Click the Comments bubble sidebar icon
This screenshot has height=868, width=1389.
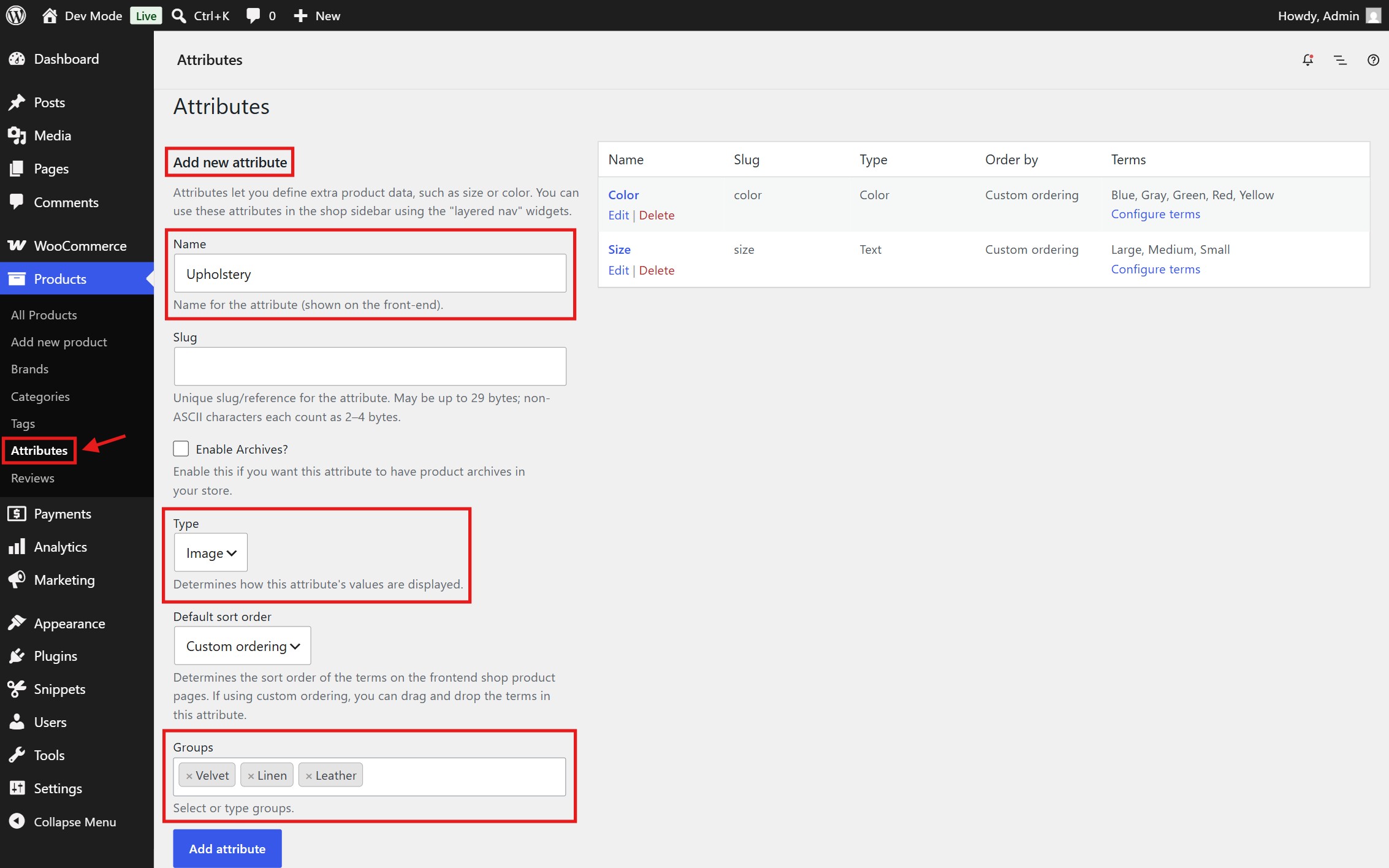(17, 202)
